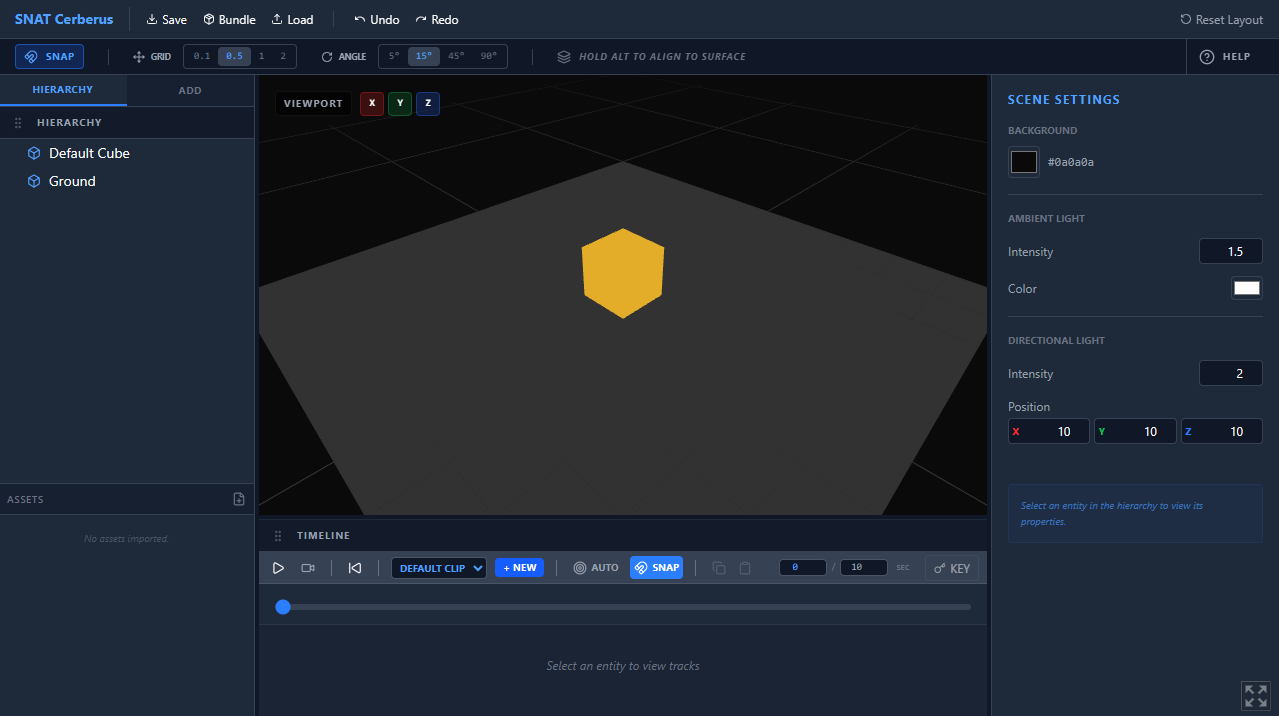The height and width of the screenshot is (716, 1279).
Task: Click the cube icon beside Ground
Action: coord(34,181)
